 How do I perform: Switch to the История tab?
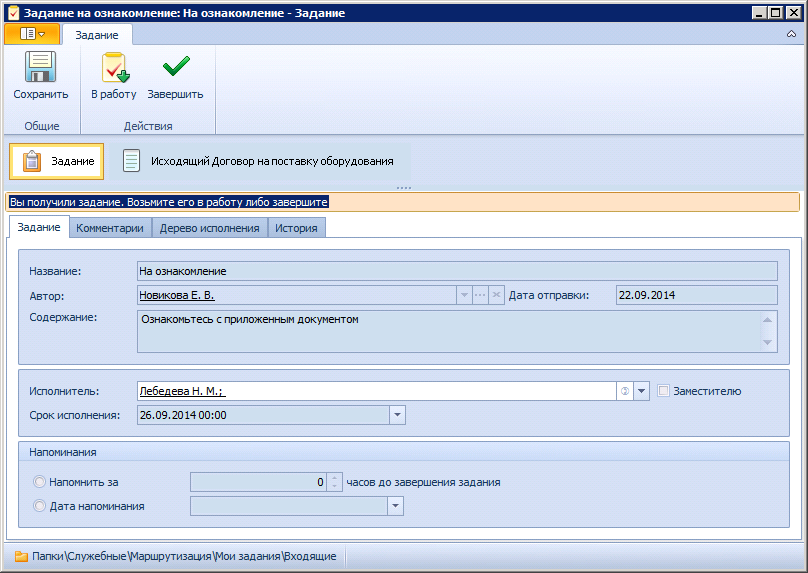click(x=296, y=228)
